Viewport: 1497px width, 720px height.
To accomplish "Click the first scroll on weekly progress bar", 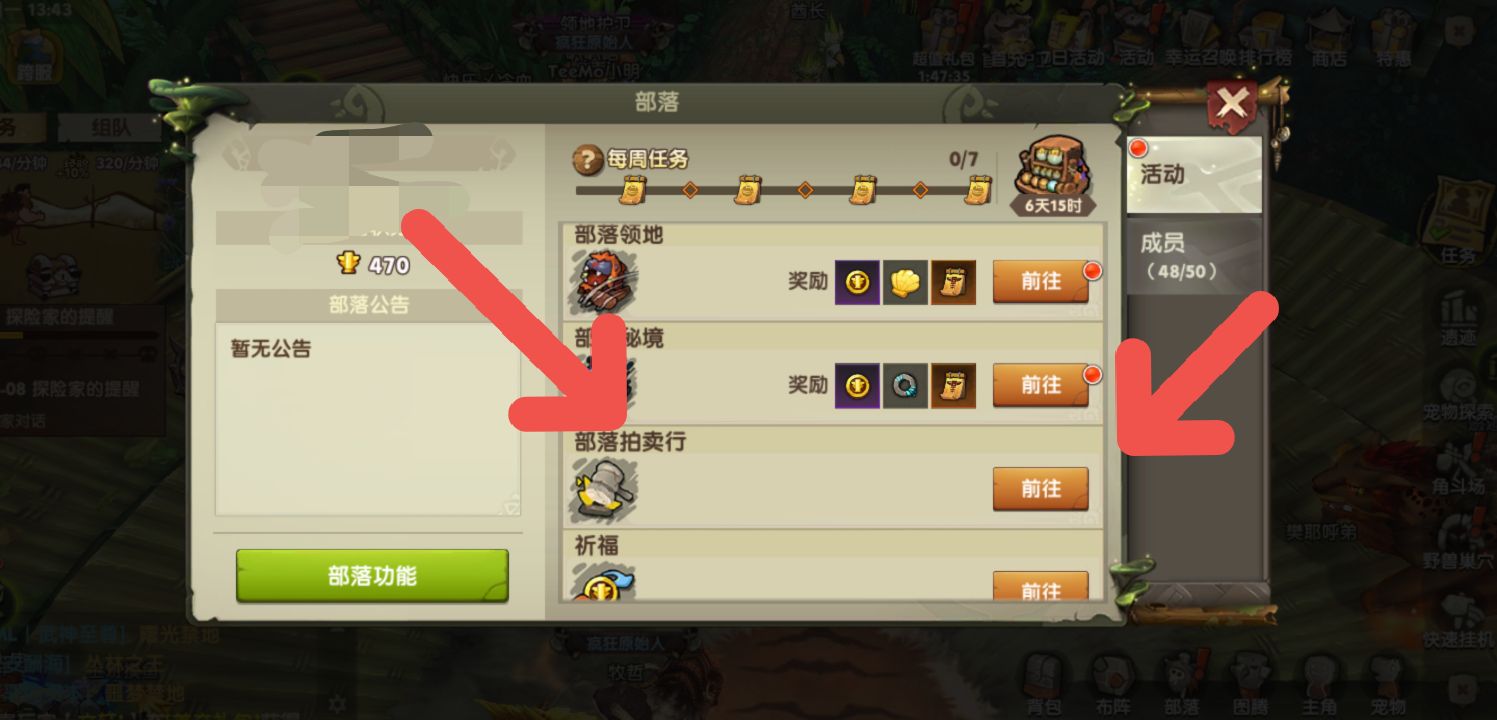I will [x=632, y=189].
